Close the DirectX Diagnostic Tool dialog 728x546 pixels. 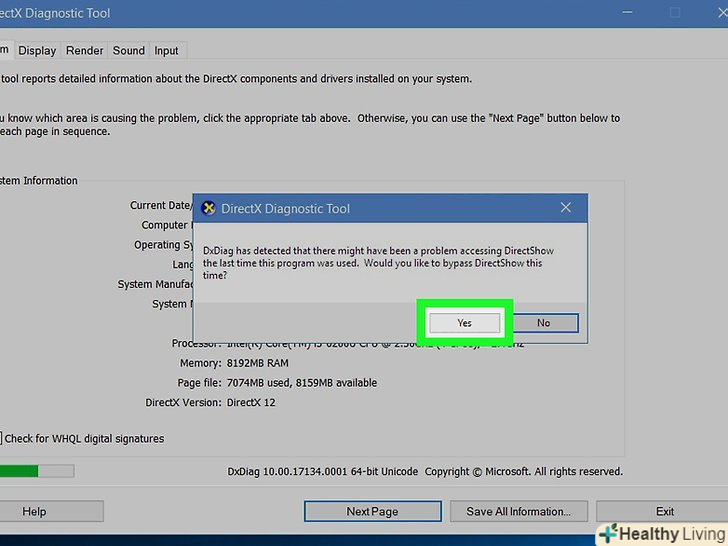(x=566, y=208)
